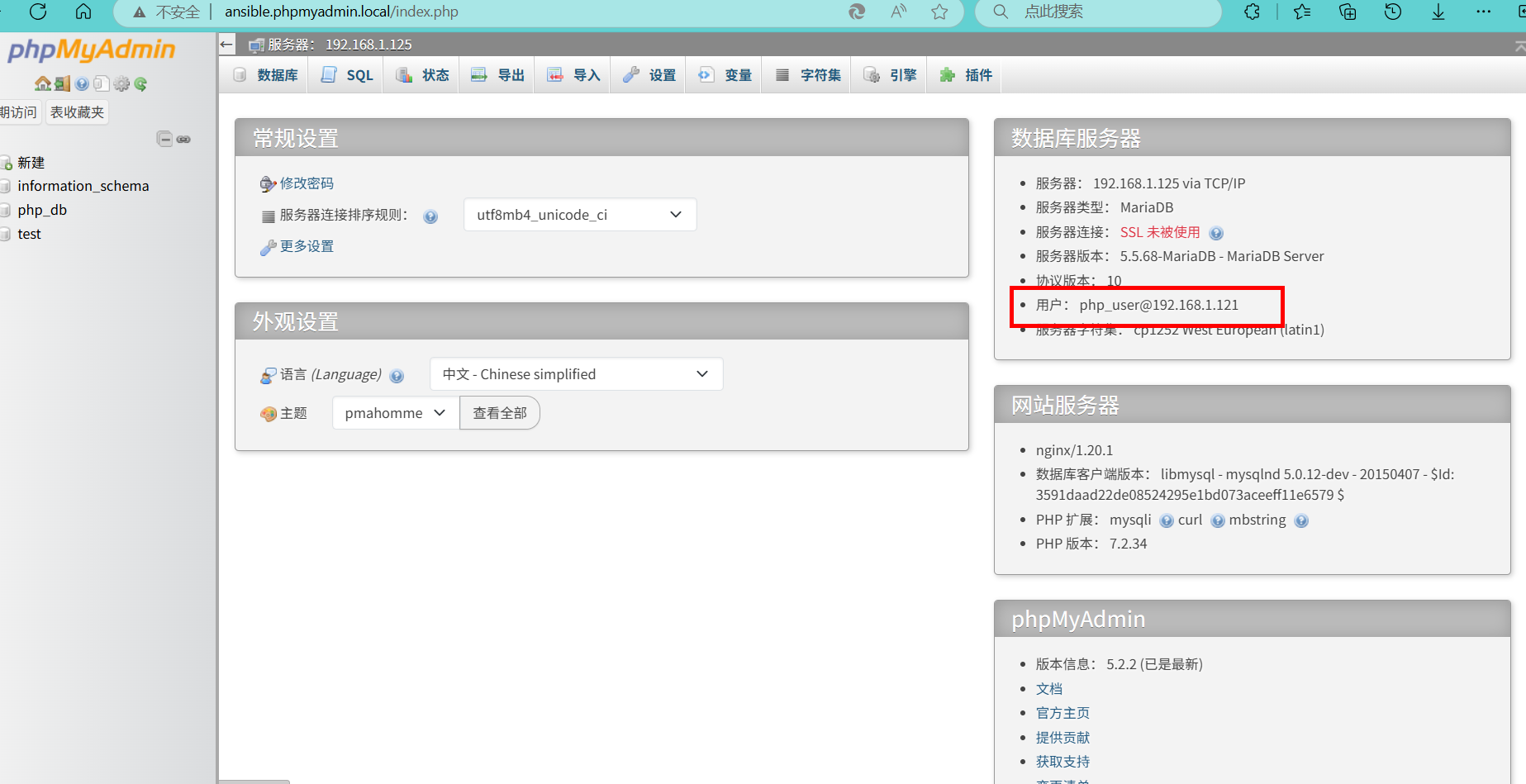Click help icon next to SSL 未被使用
Image resolution: width=1526 pixels, height=784 pixels.
[1216, 233]
